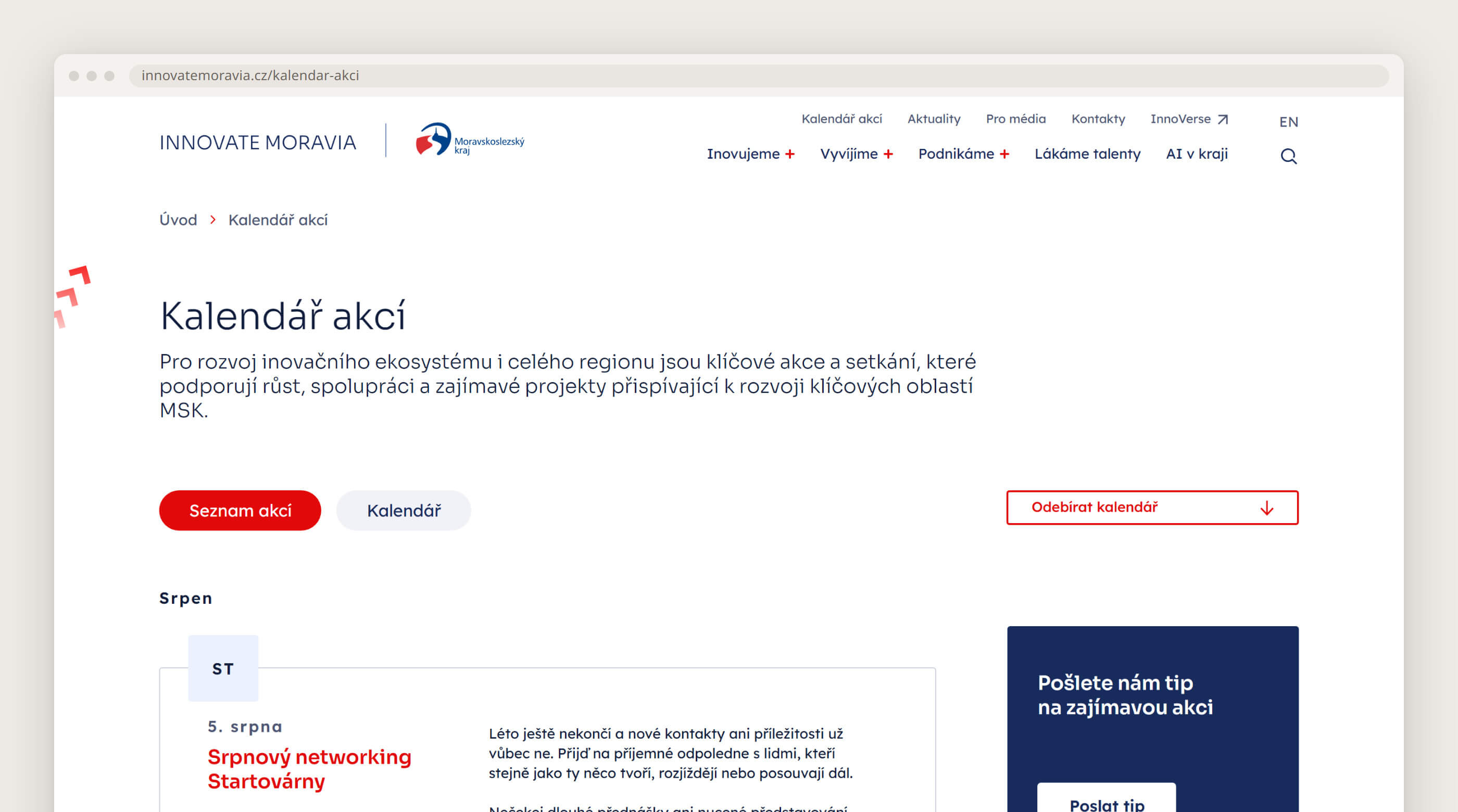Go to Aktuality page

click(x=934, y=119)
